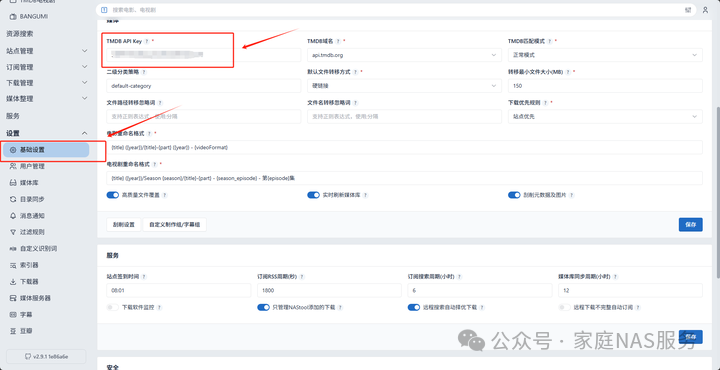This screenshot has height=370, width=720.
Task: Expand 下载管理 sidebar section
Action: coord(46,83)
